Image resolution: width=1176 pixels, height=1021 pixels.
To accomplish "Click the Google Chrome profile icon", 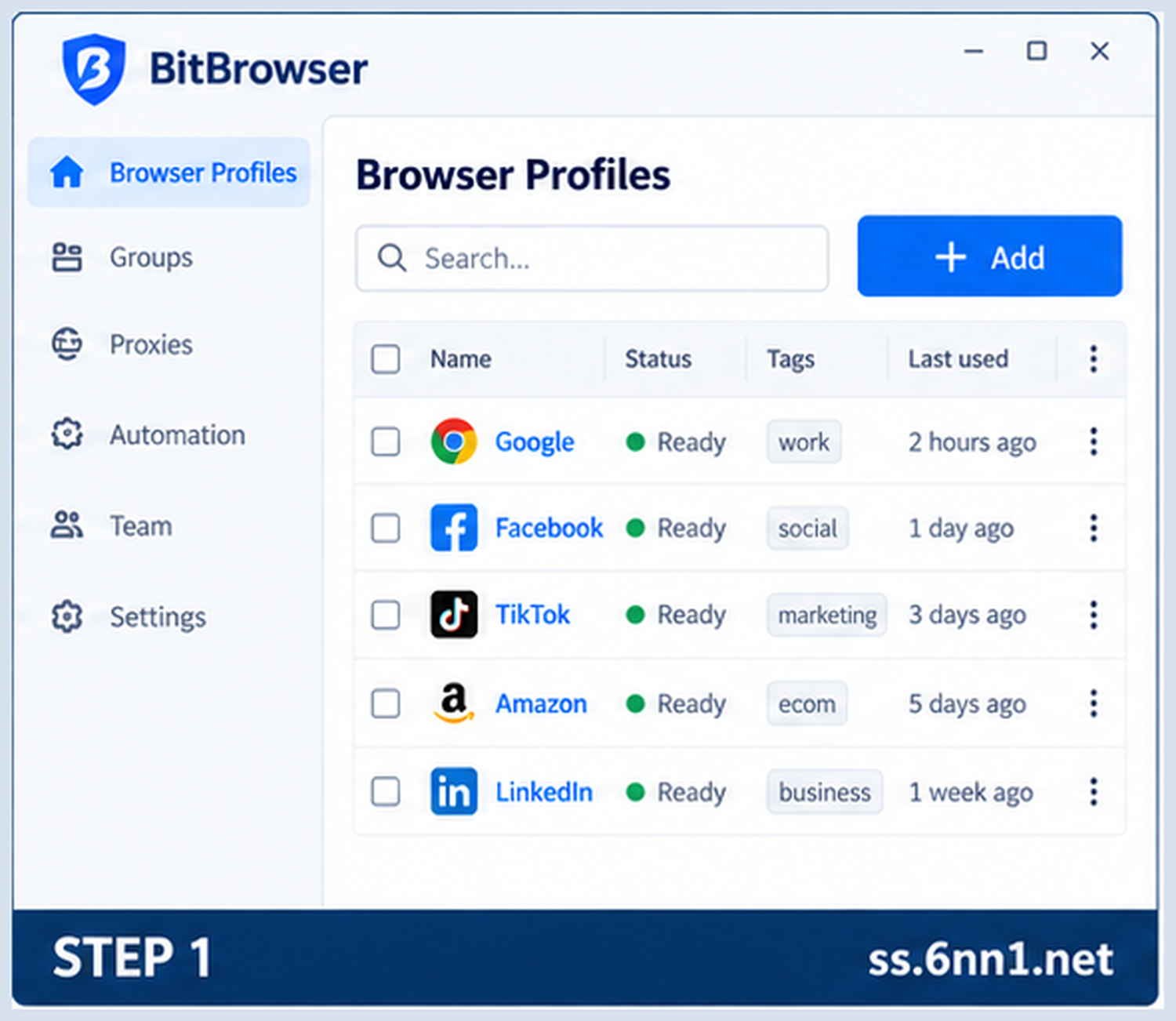I will pos(454,441).
